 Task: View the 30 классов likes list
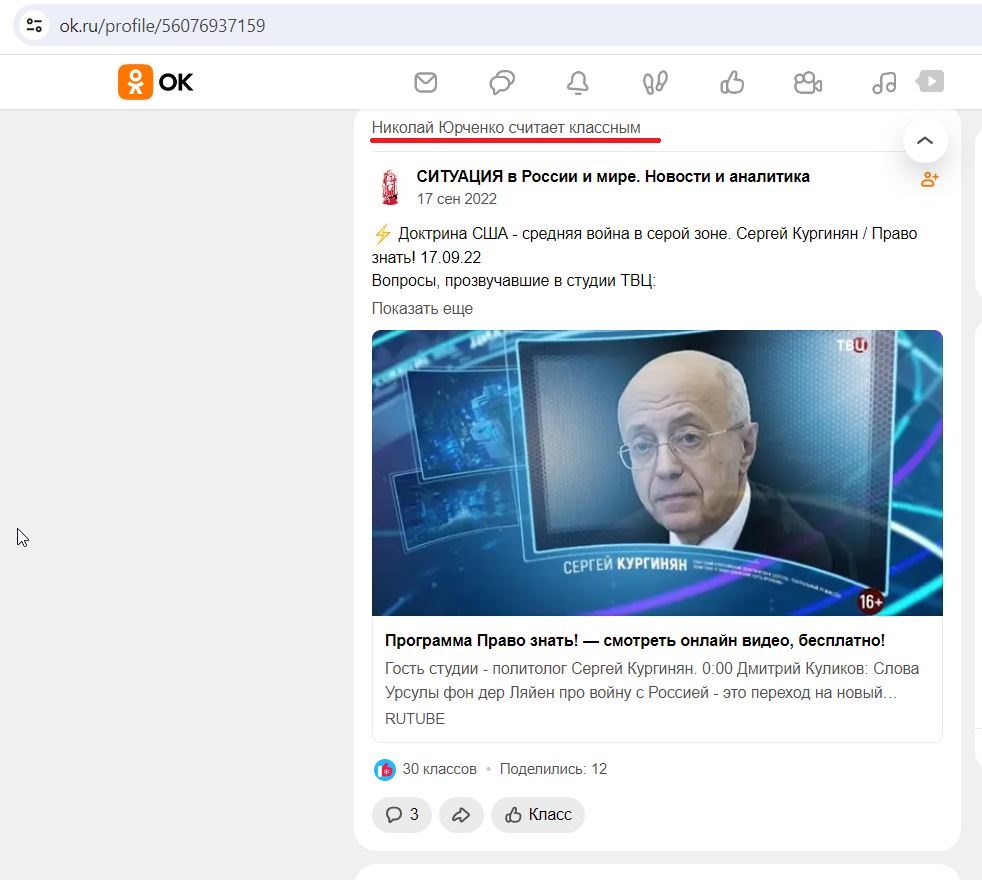tap(440, 769)
